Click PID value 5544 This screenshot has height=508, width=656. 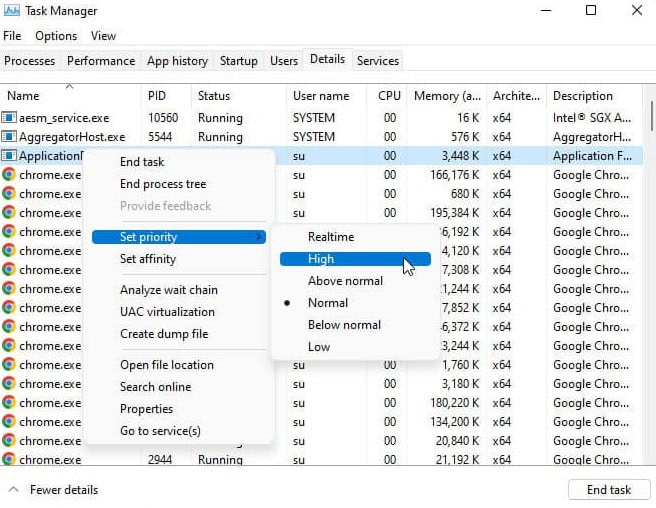(x=160, y=137)
